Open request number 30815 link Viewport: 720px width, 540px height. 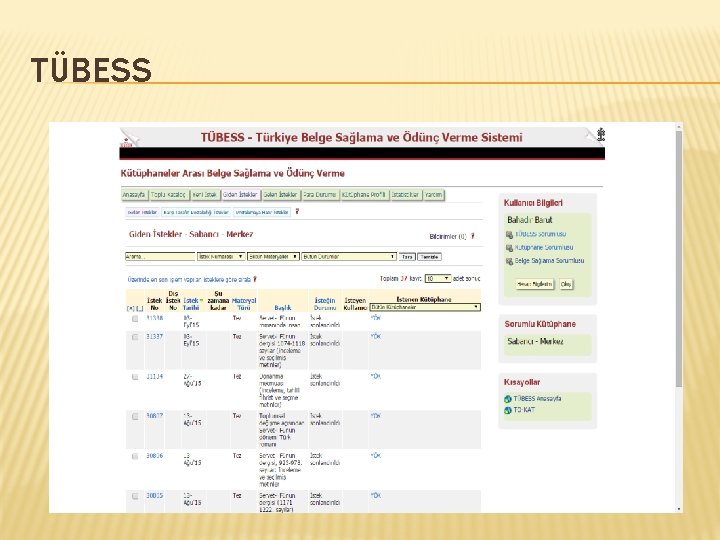click(x=155, y=496)
